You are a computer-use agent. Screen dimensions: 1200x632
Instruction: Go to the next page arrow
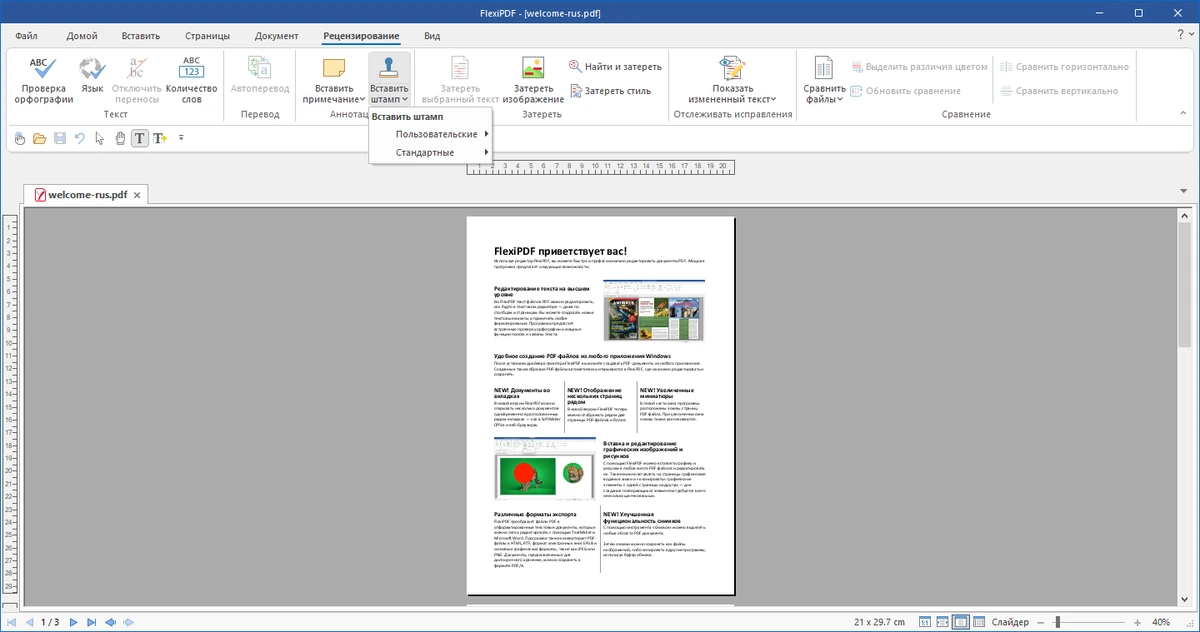pyautogui.click(x=72, y=622)
